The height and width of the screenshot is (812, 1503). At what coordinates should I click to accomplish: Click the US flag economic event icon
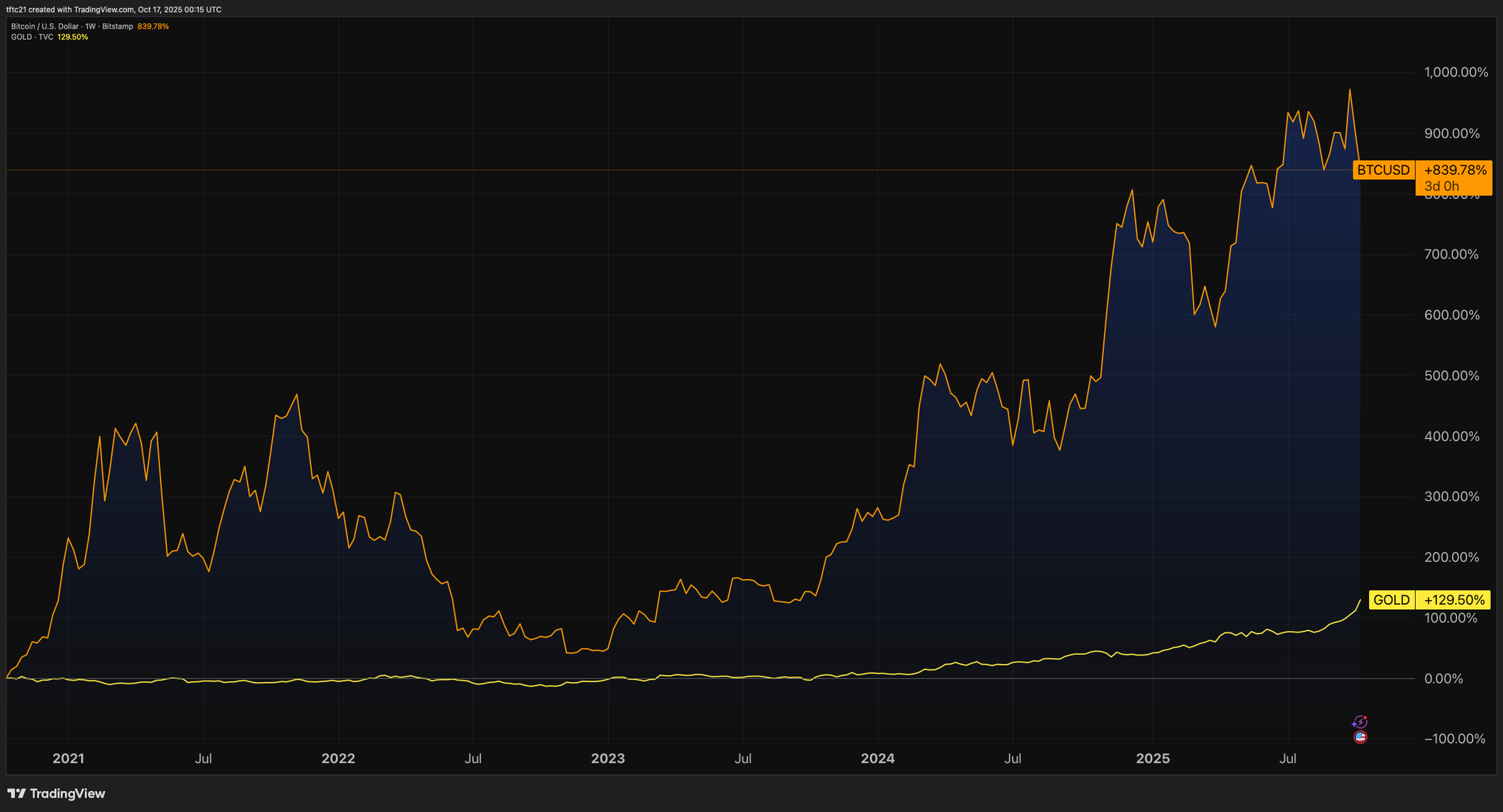[x=1359, y=737]
